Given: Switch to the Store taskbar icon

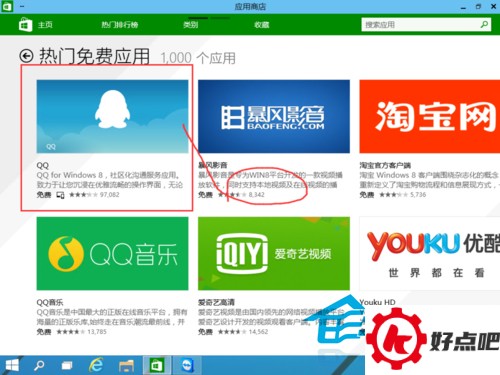Looking at the screenshot, I should pos(156,365).
